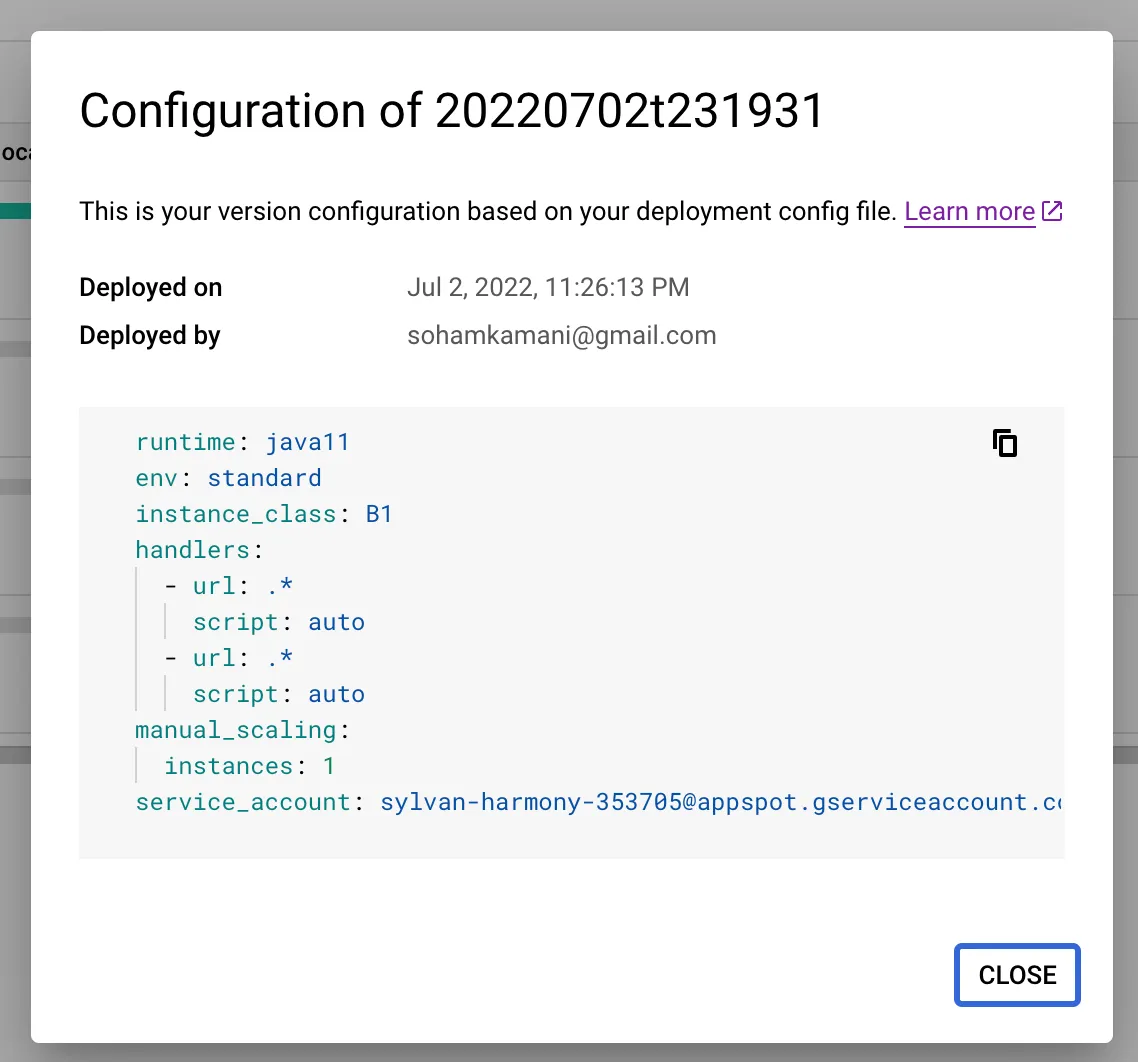This screenshot has height=1062, width=1138.
Task: Click the manual_scaling entry
Action: (x=236, y=730)
